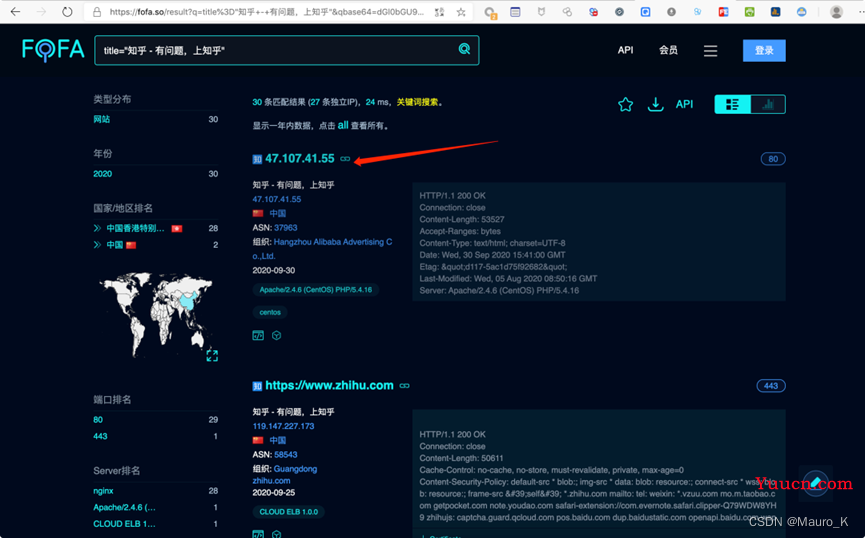The width and height of the screenshot is (865, 538).
Task: Click Guangdong organization link
Action: (295, 469)
